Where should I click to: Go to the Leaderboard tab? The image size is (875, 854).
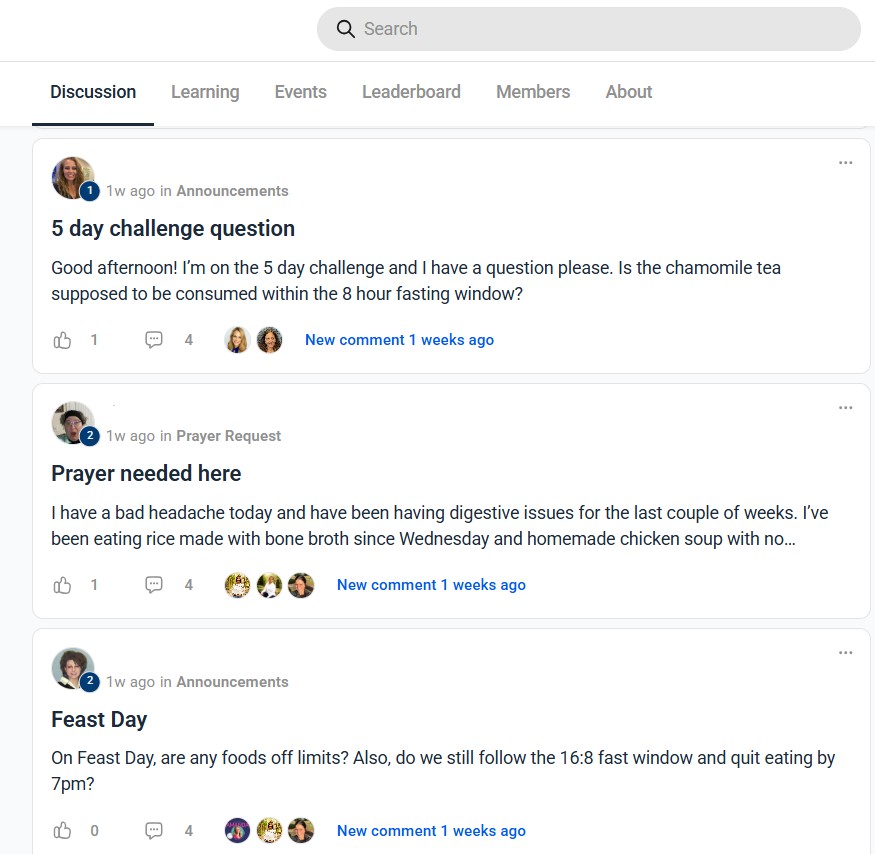[411, 92]
